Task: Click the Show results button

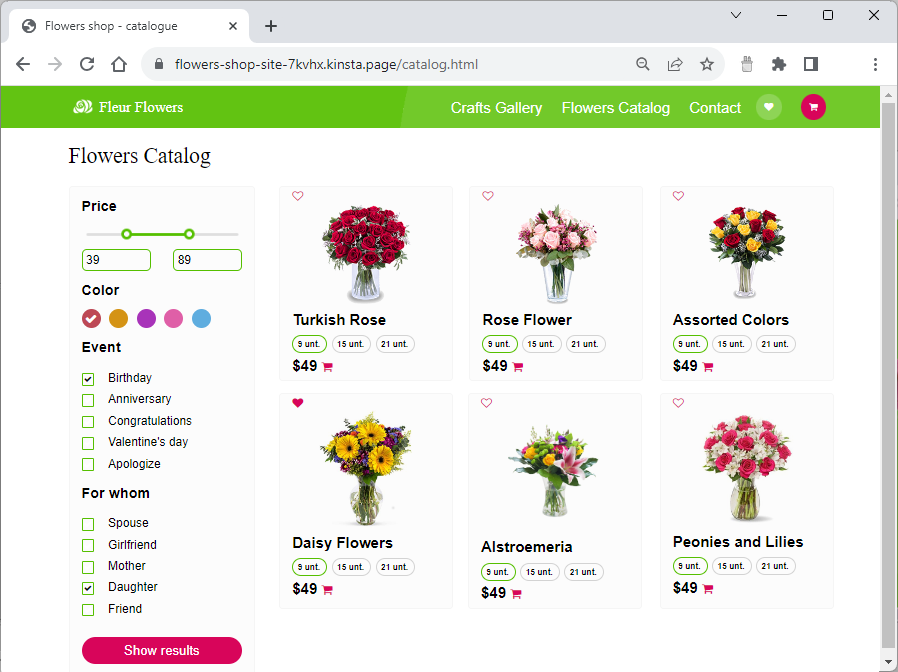Action: (162, 650)
